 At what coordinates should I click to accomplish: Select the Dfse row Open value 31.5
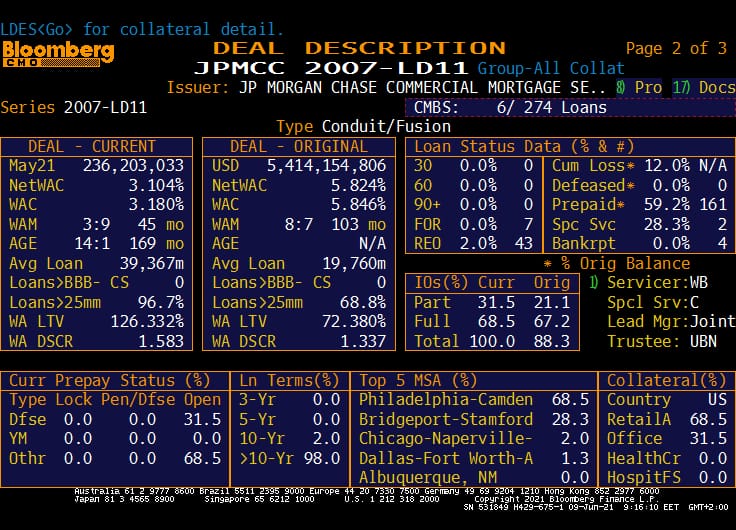(x=202, y=420)
